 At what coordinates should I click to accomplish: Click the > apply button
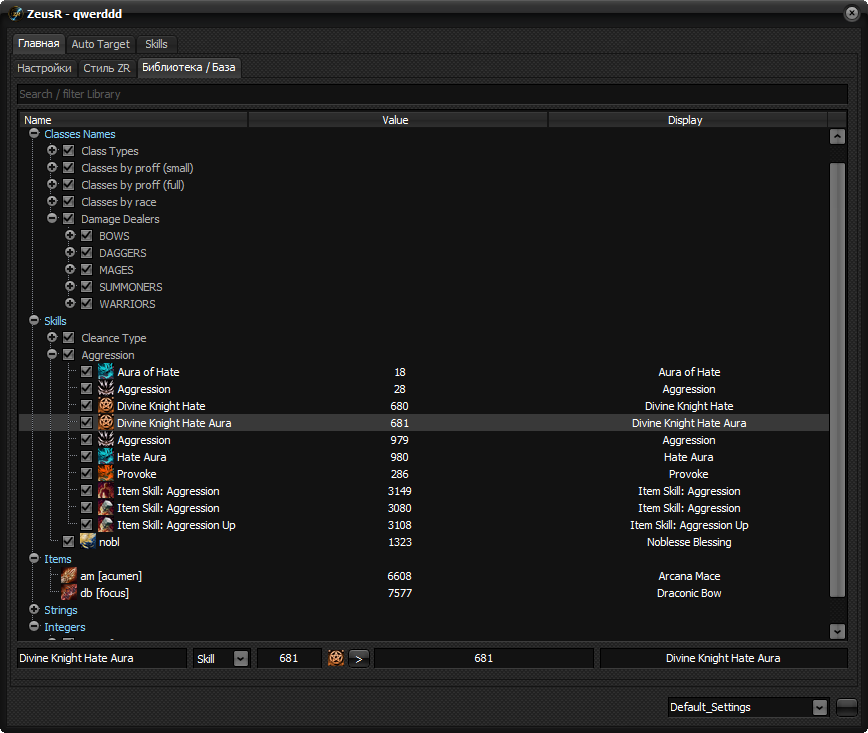point(359,659)
